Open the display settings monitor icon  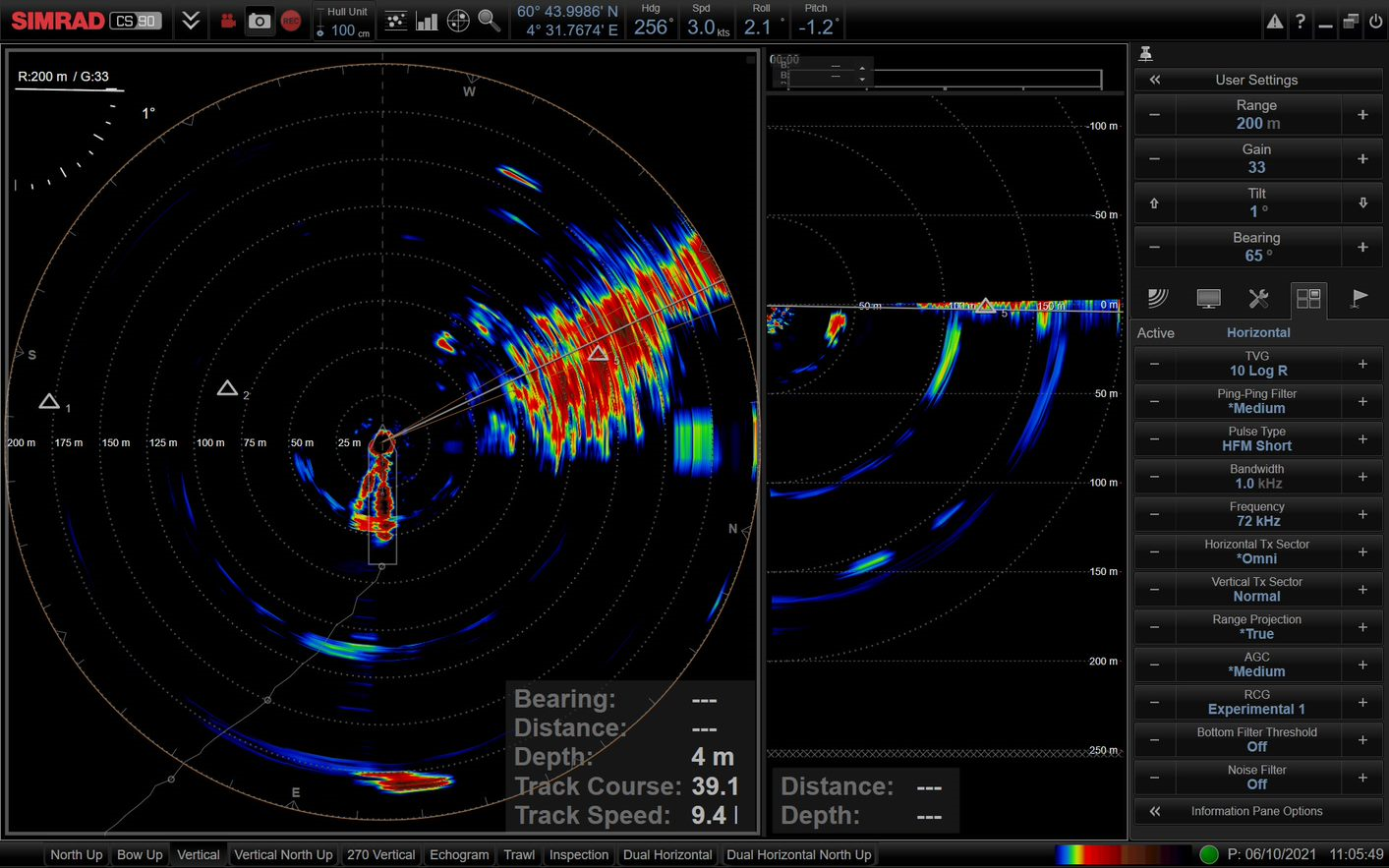coord(1208,299)
